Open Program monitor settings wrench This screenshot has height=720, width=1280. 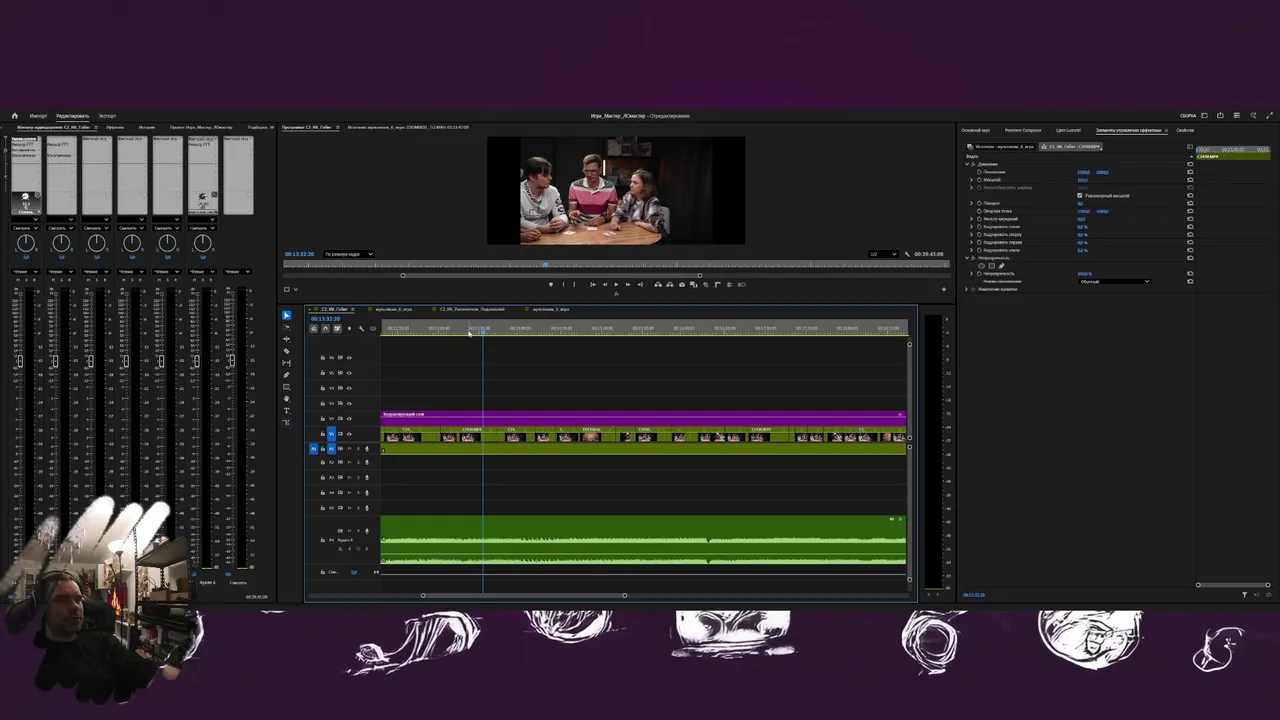click(908, 254)
